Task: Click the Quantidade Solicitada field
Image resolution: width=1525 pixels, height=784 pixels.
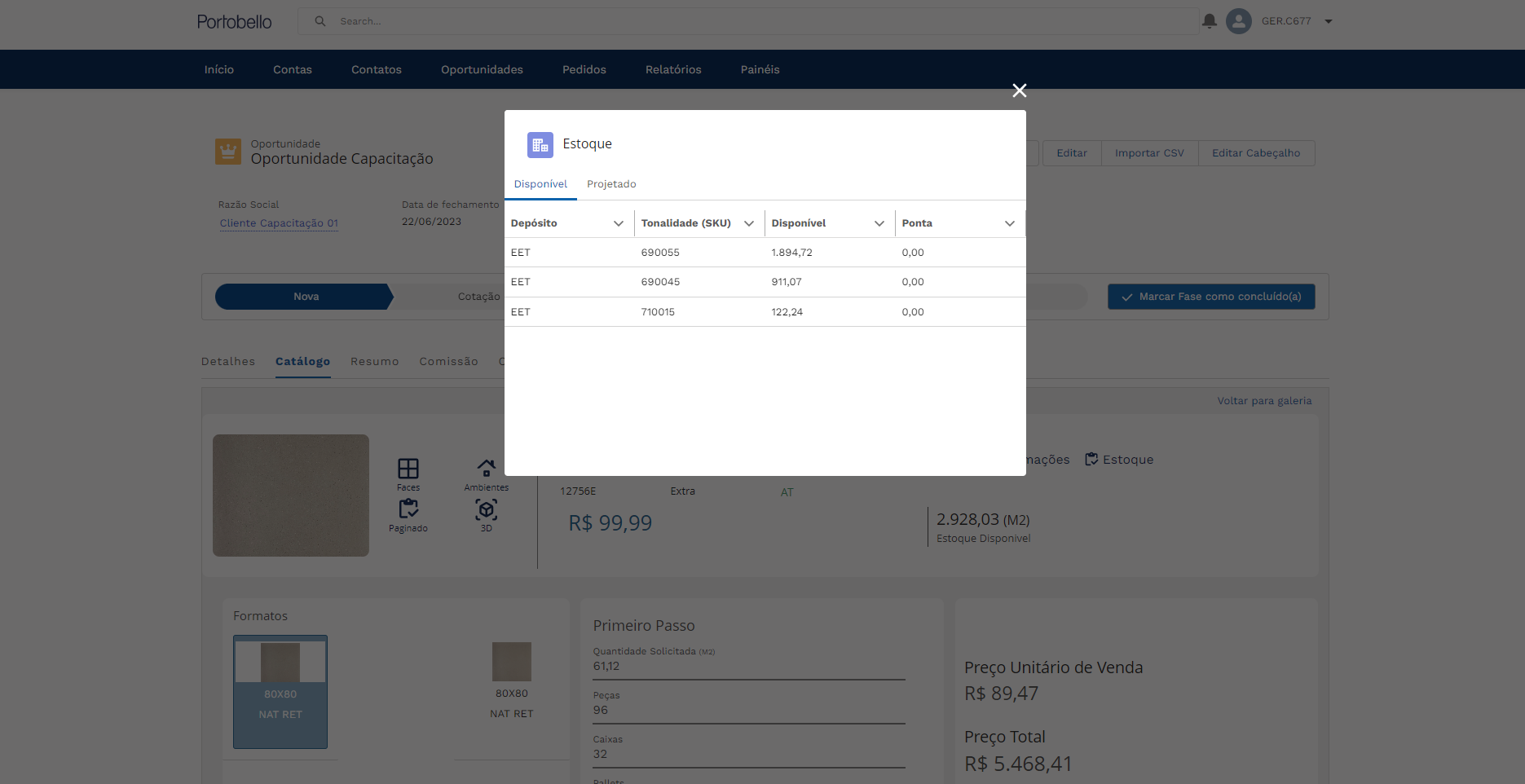Action: point(748,667)
